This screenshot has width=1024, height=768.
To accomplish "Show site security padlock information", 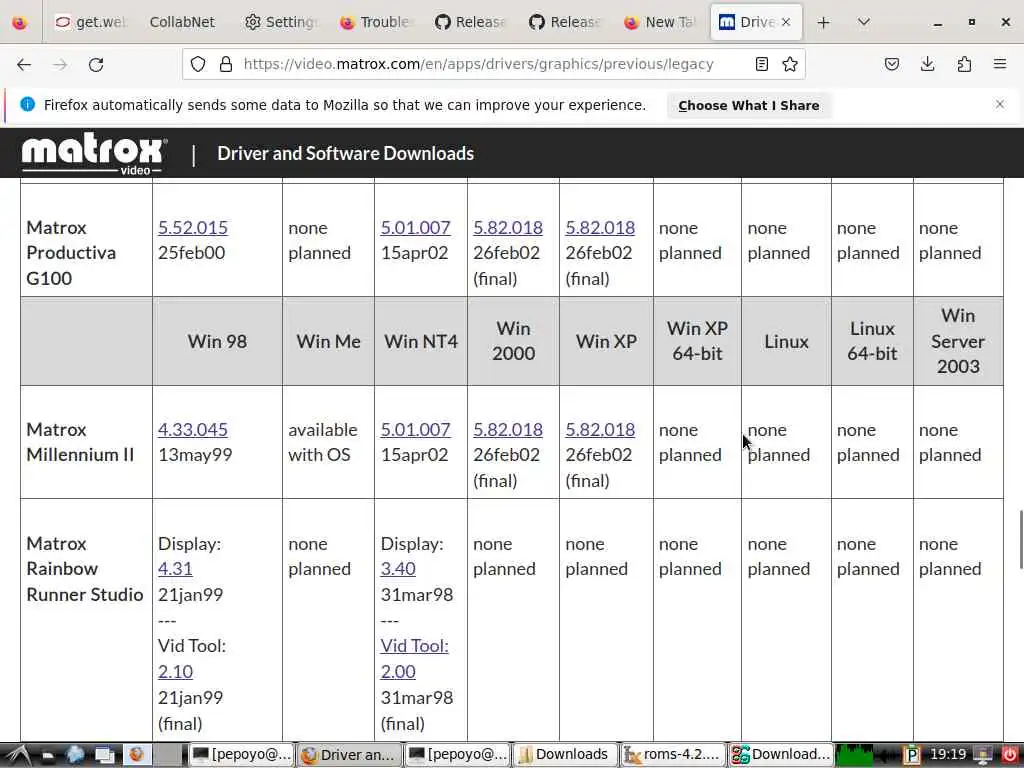I will click(226, 64).
